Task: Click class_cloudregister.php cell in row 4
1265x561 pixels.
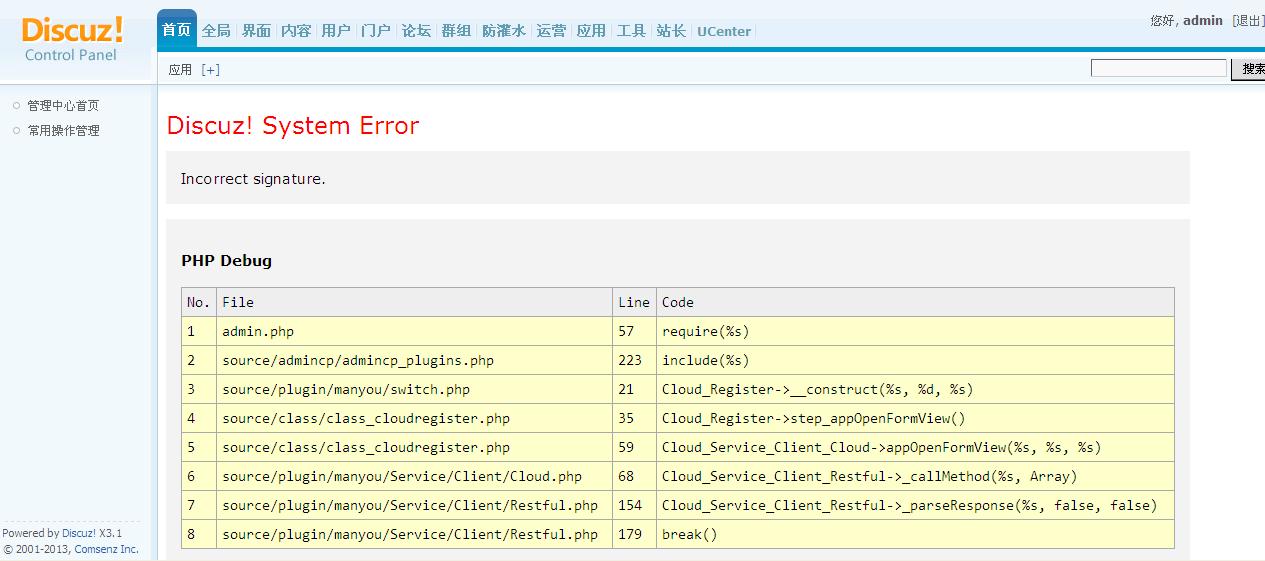Action: click(x=414, y=418)
